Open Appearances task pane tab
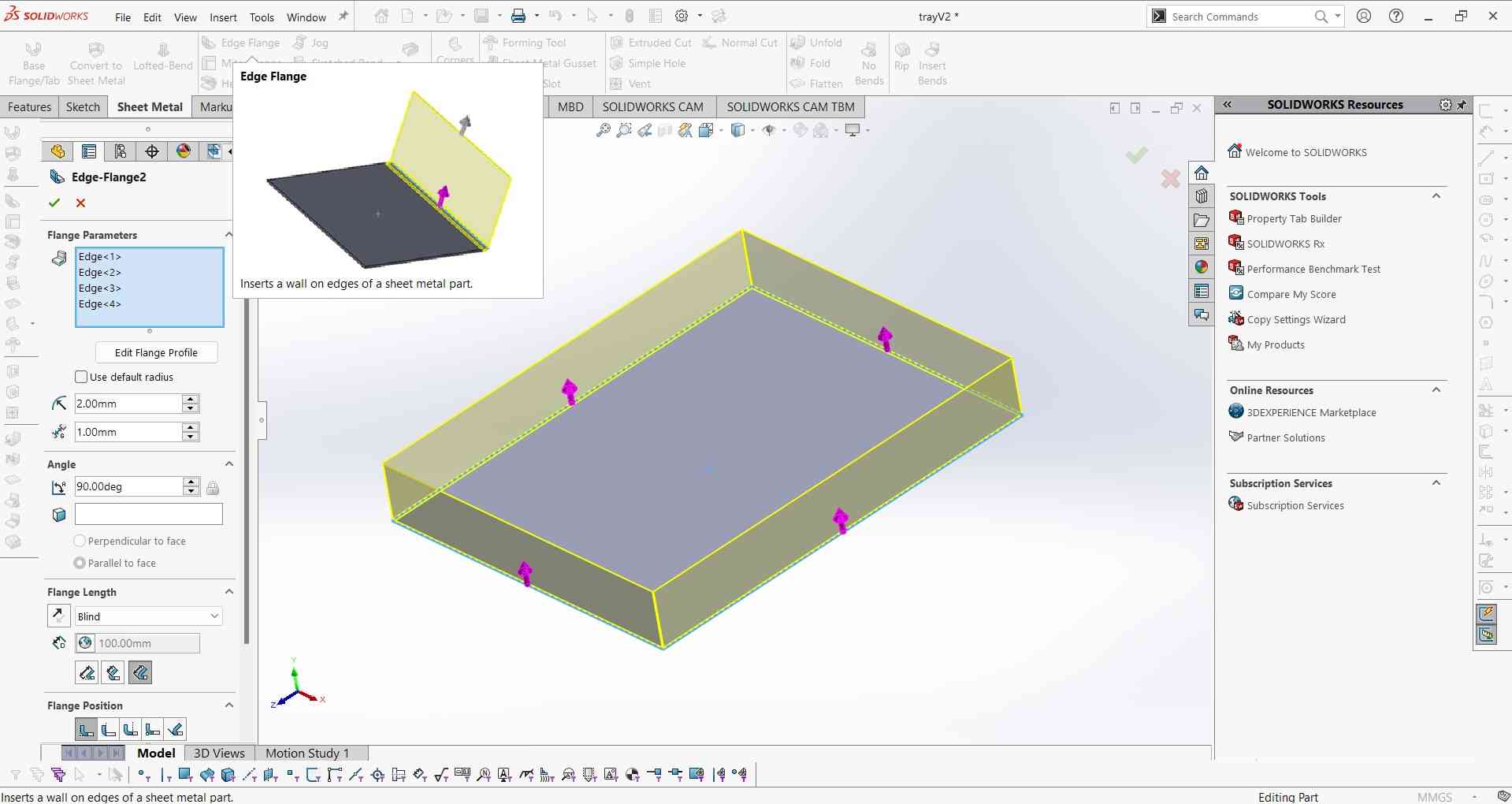Image resolution: width=1512 pixels, height=804 pixels. (x=1201, y=267)
